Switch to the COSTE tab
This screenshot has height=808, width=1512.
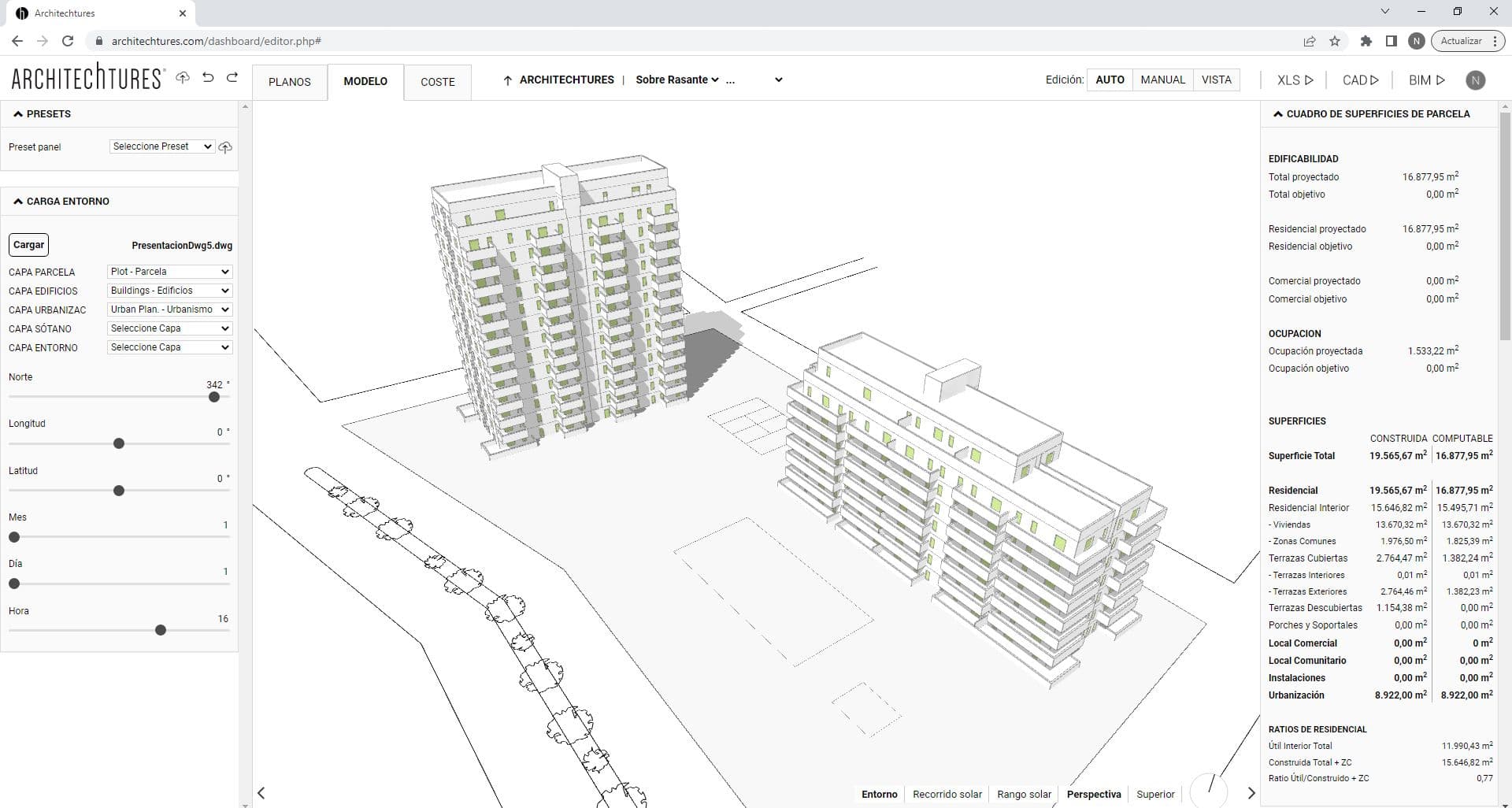point(438,82)
